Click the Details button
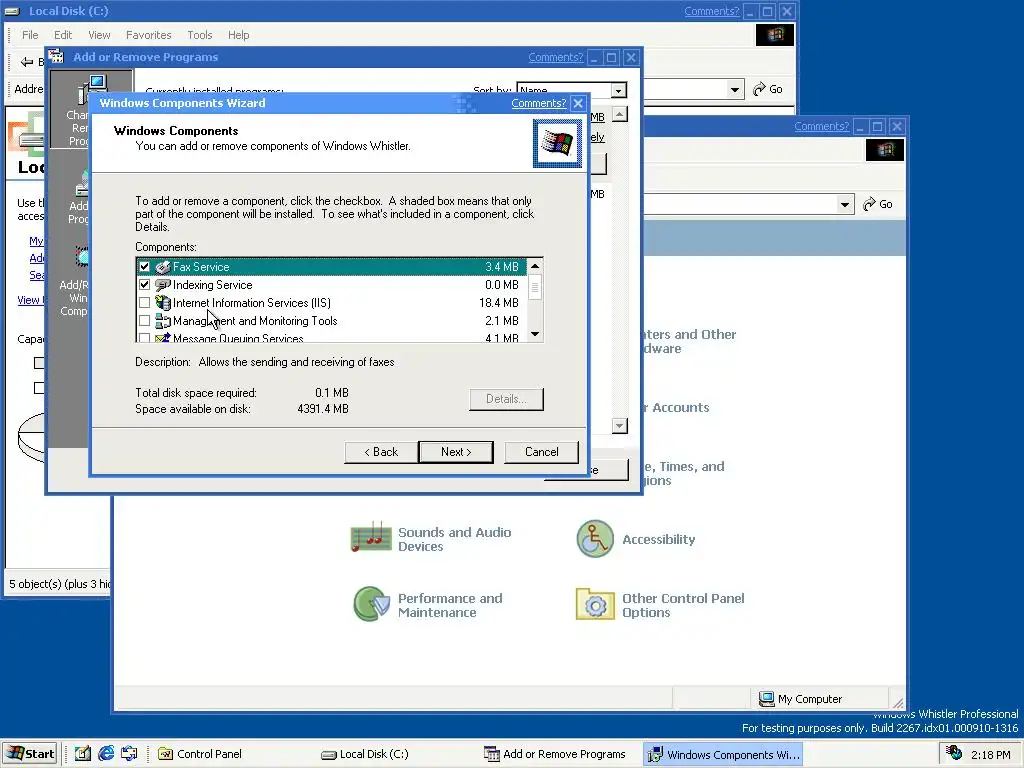The width and height of the screenshot is (1024, 768). 506,399
